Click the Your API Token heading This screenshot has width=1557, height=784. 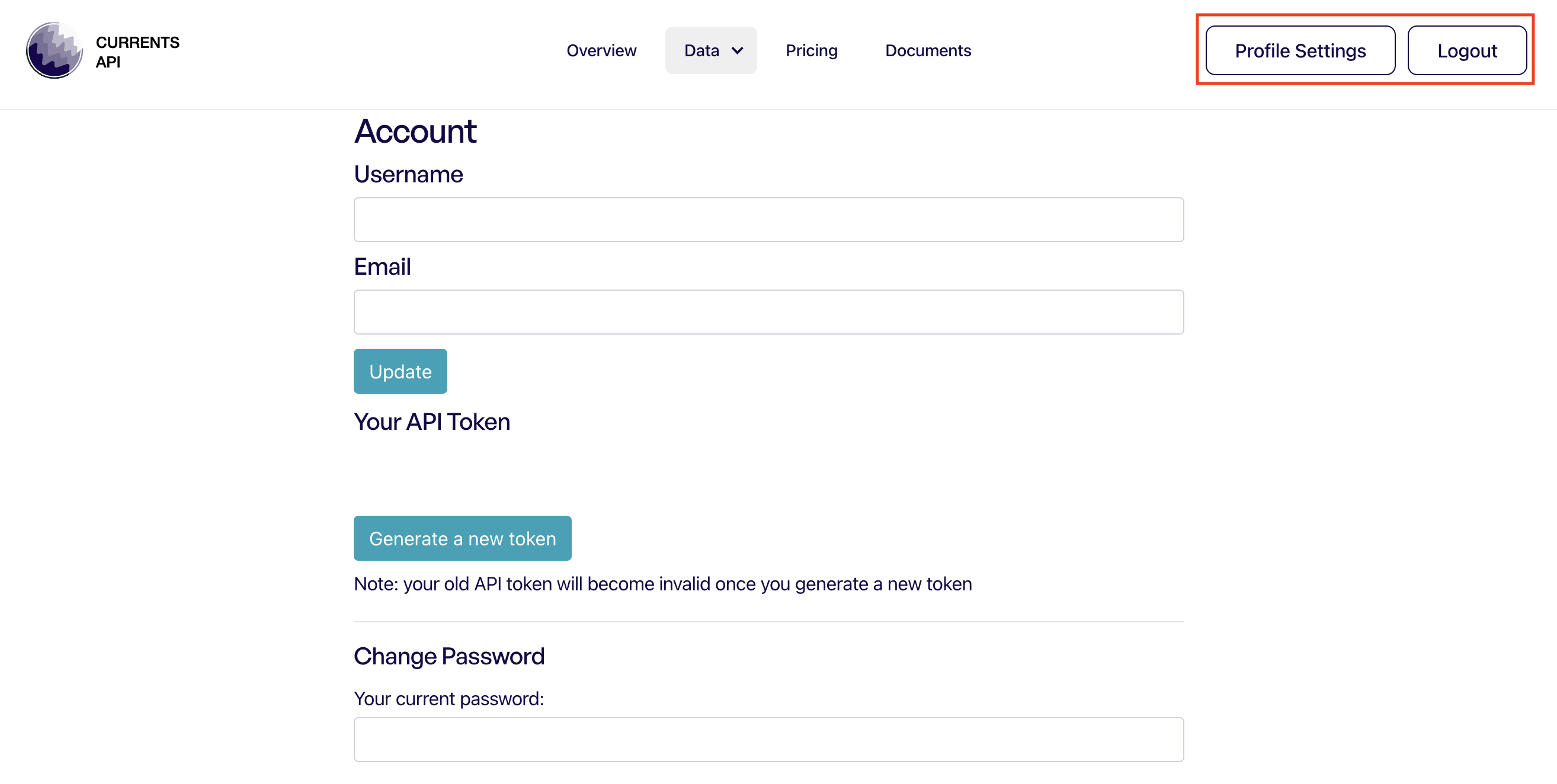tap(431, 422)
